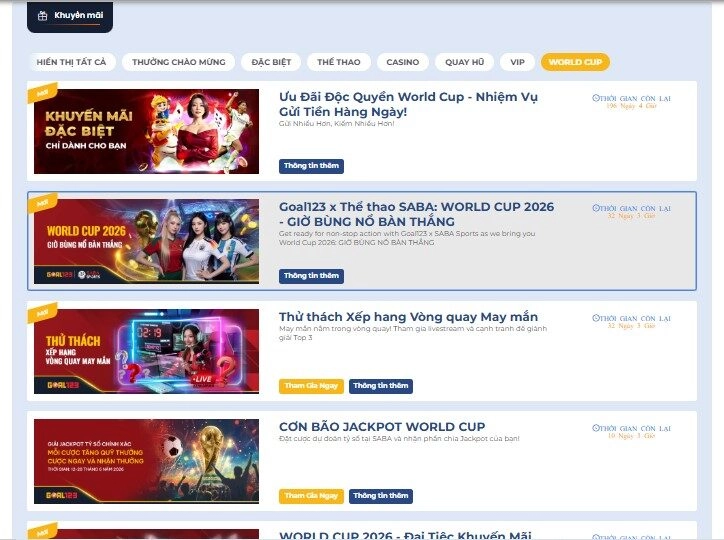Screen dimensions: 724x540
Task: Select the WORLD CUP filter tab
Action: (x=575, y=62)
